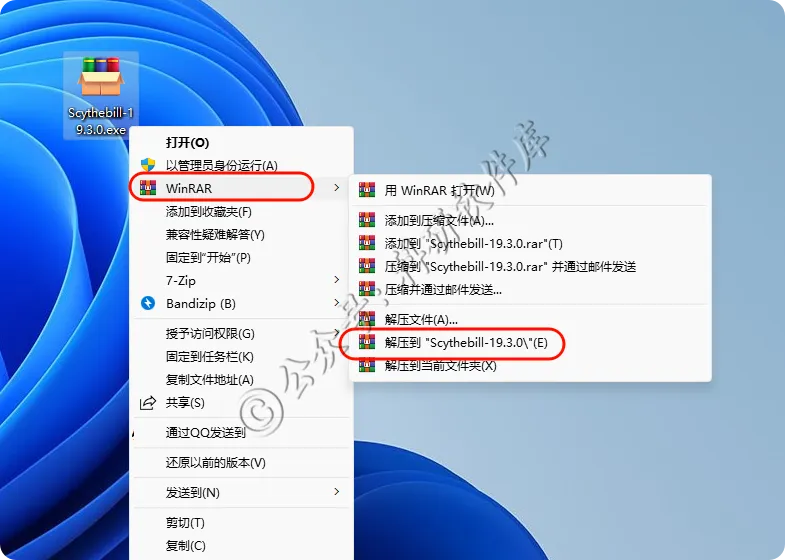
Task: Select 还原以前的版本(V)
Action: (216, 462)
